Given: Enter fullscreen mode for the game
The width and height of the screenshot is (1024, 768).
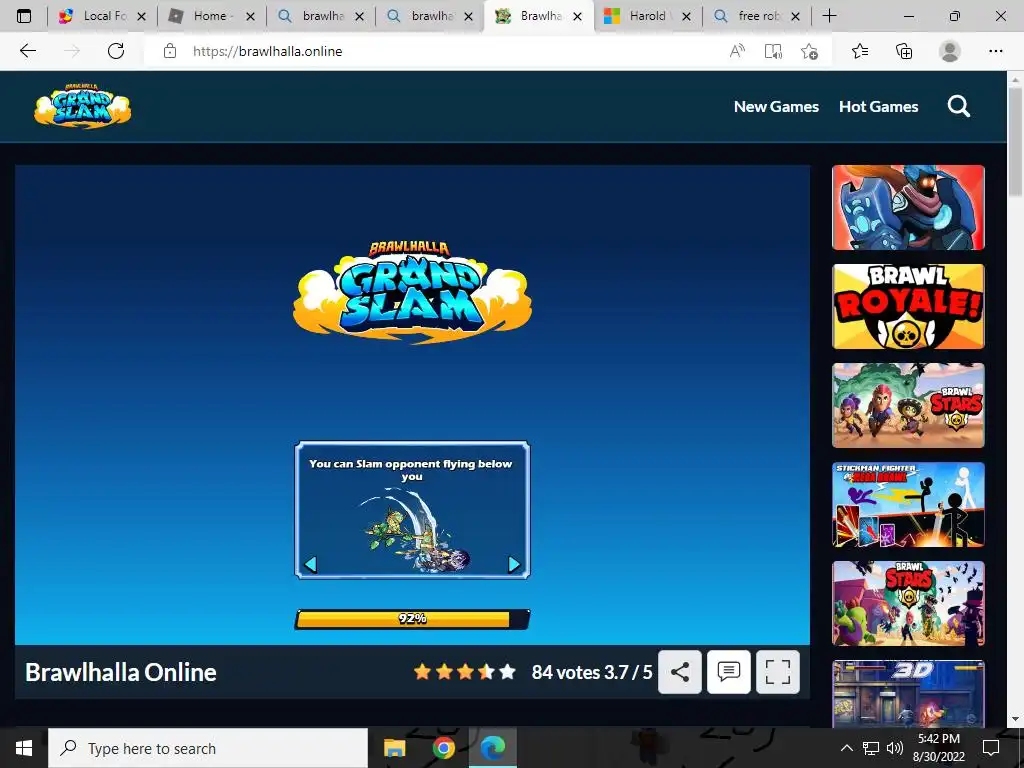Looking at the screenshot, I should [x=778, y=672].
